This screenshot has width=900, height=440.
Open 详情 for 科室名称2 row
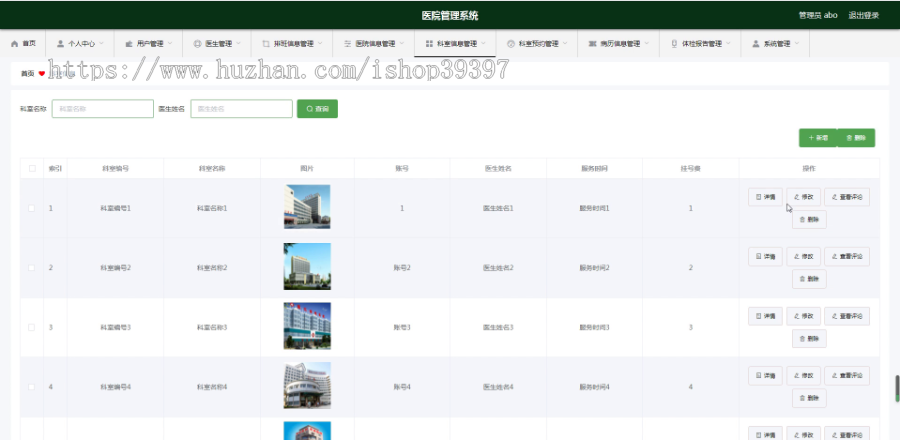click(x=765, y=256)
